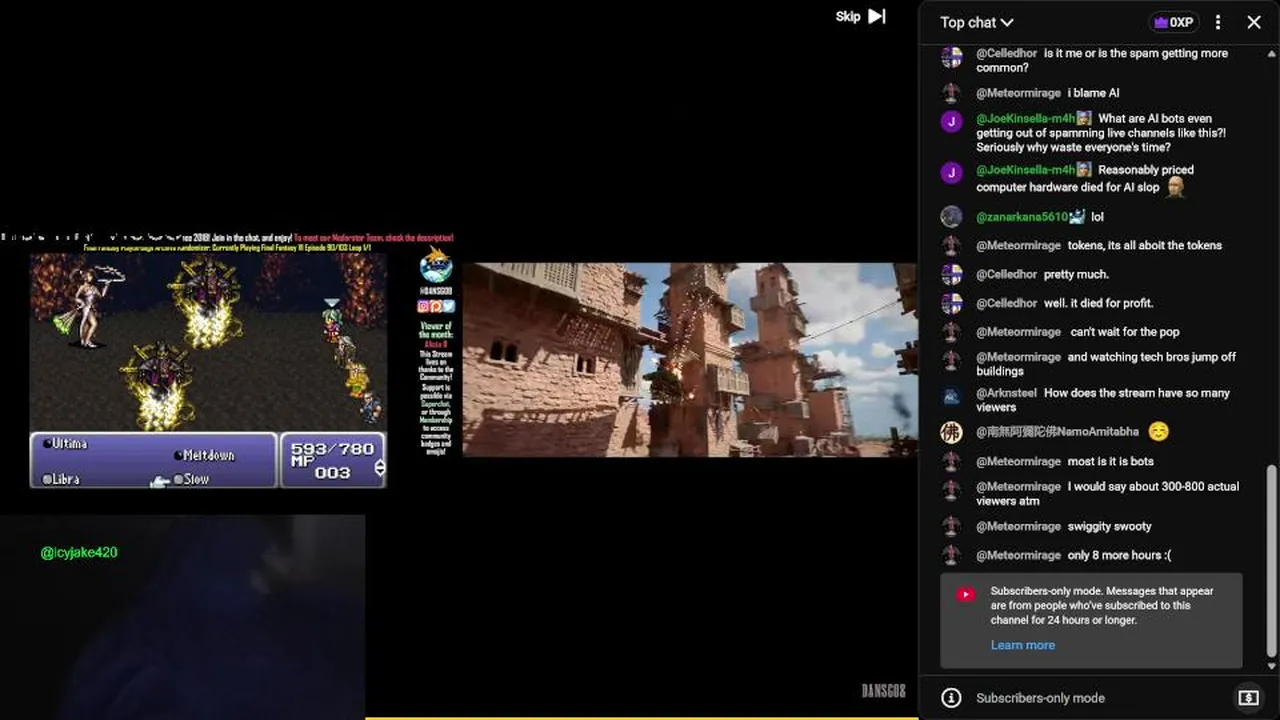Screen dimensions: 1280x720
Task: Open @JoeKinsella-m4h avatar on AI bots message
Action: 952,121
